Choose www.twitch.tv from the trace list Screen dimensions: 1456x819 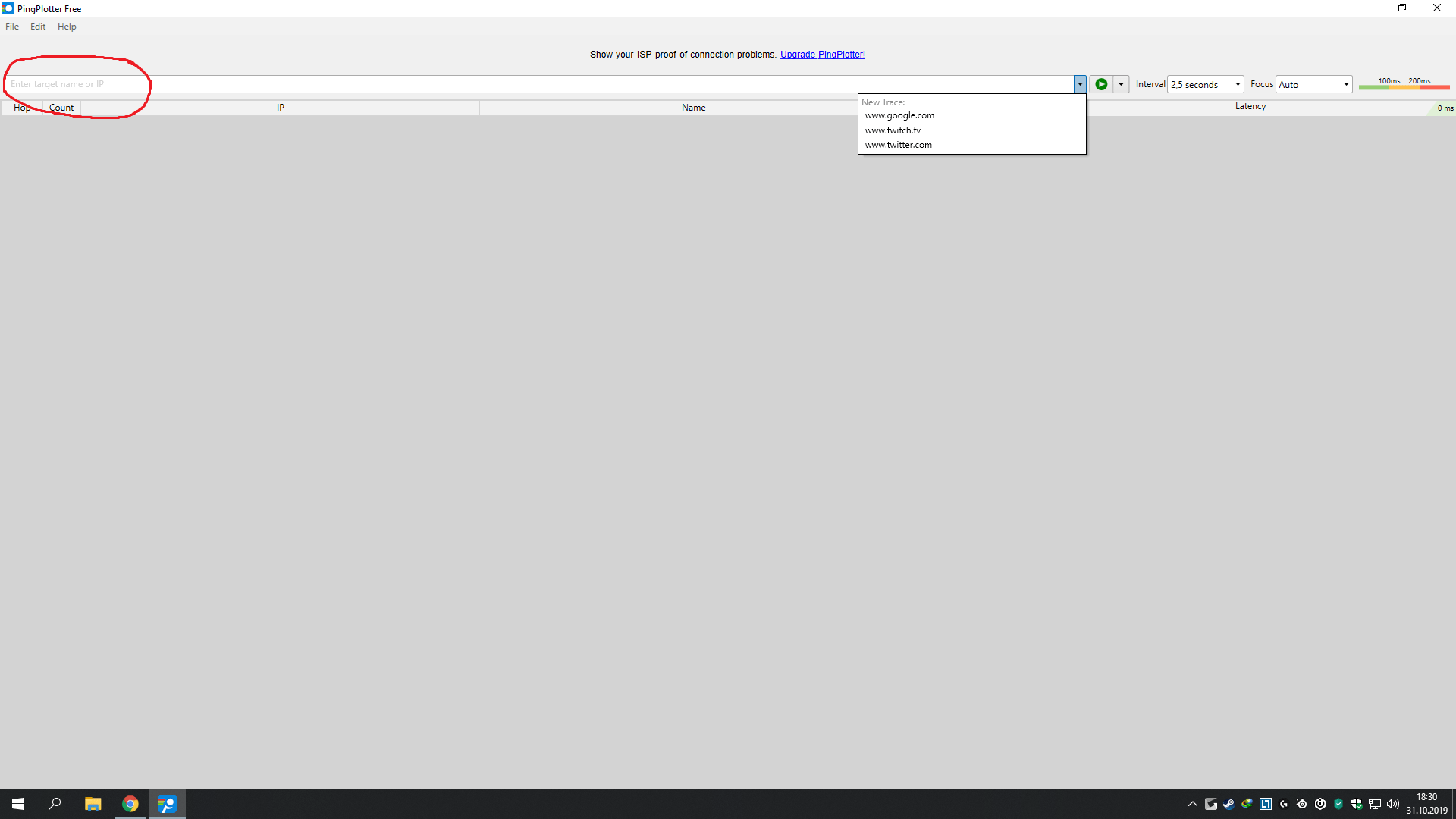point(893,130)
